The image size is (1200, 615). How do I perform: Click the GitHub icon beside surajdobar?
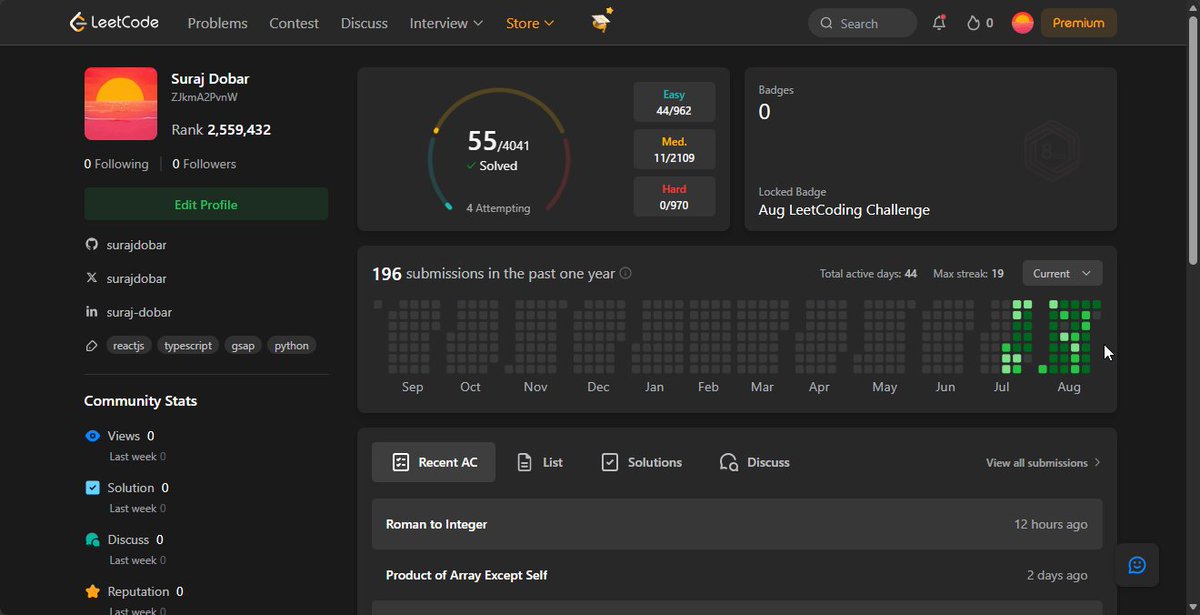(92, 245)
